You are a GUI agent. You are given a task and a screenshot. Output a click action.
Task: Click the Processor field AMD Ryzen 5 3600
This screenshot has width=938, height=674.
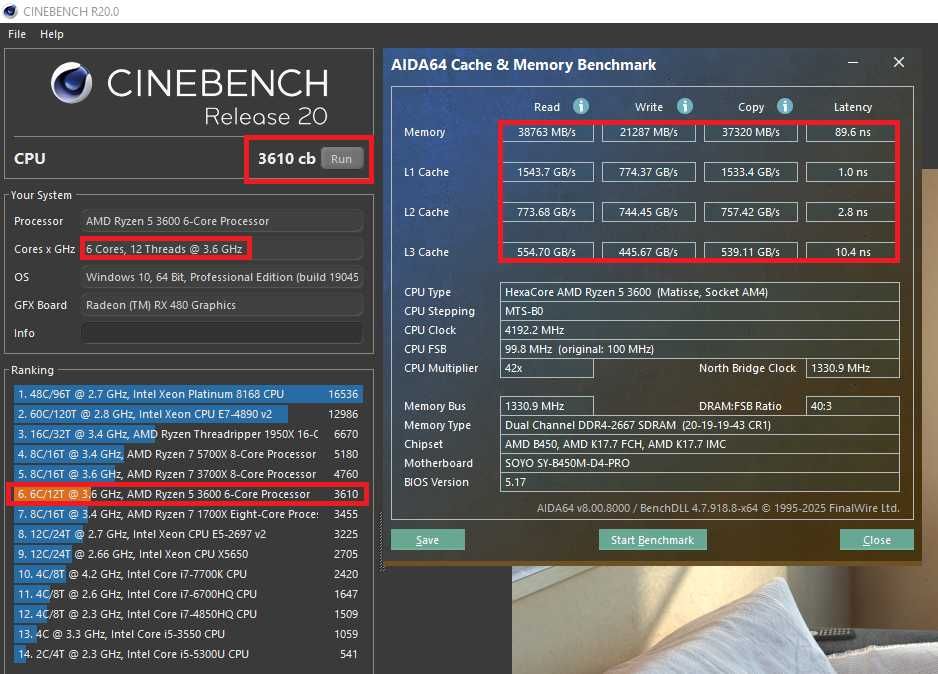[x=222, y=221]
